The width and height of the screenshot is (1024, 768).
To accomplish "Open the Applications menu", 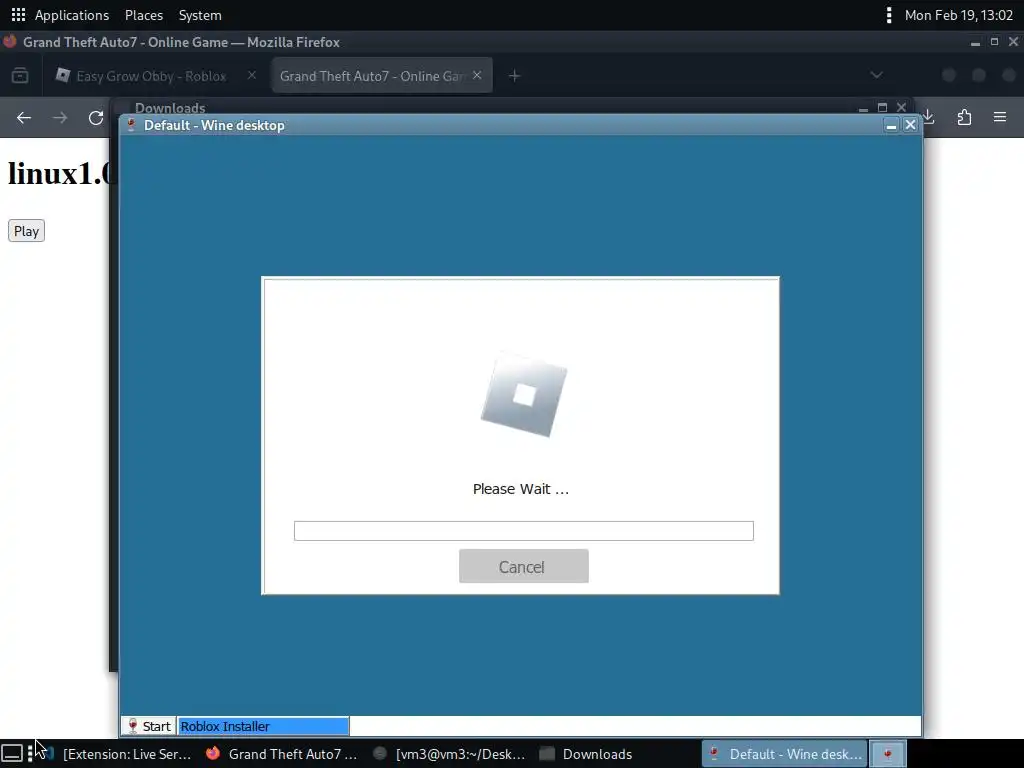I will click(71, 14).
